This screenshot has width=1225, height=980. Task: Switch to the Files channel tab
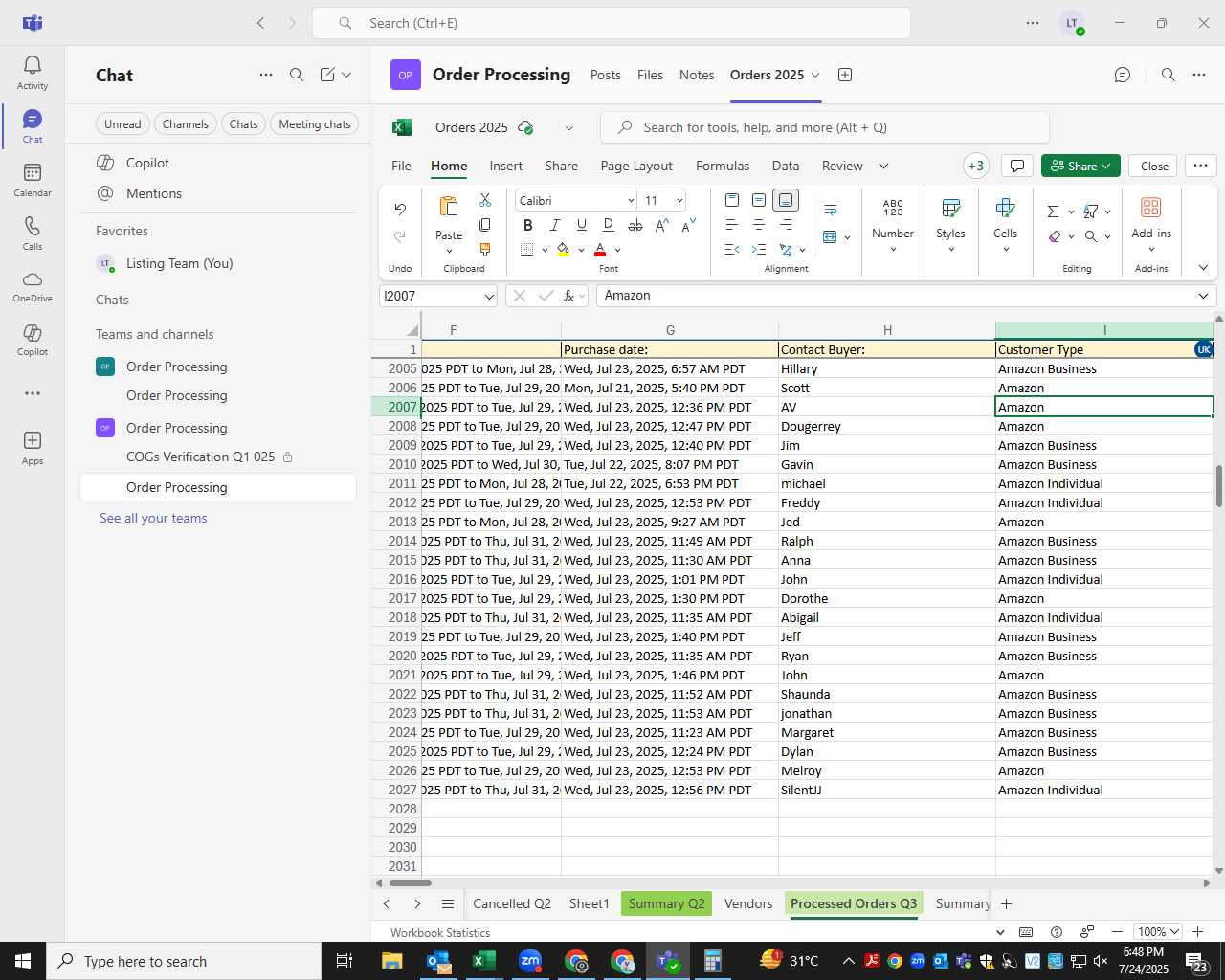pyautogui.click(x=650, y=75)
